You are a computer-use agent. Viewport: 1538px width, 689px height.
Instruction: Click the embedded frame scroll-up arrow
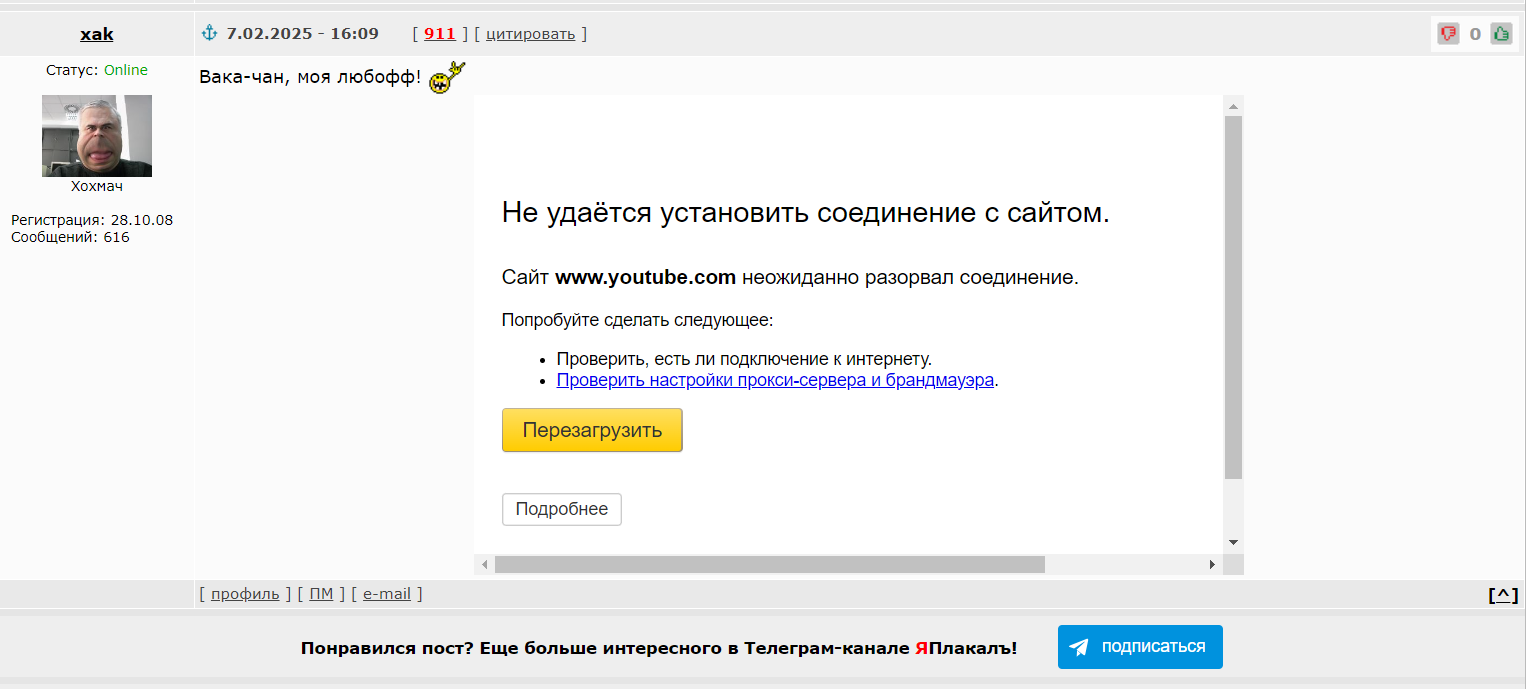[x=1233, y=106]
